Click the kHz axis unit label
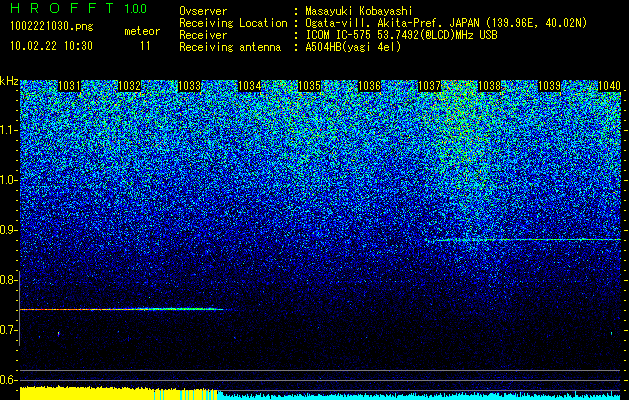This screenshot has height=400, width=629. (9, 81)
